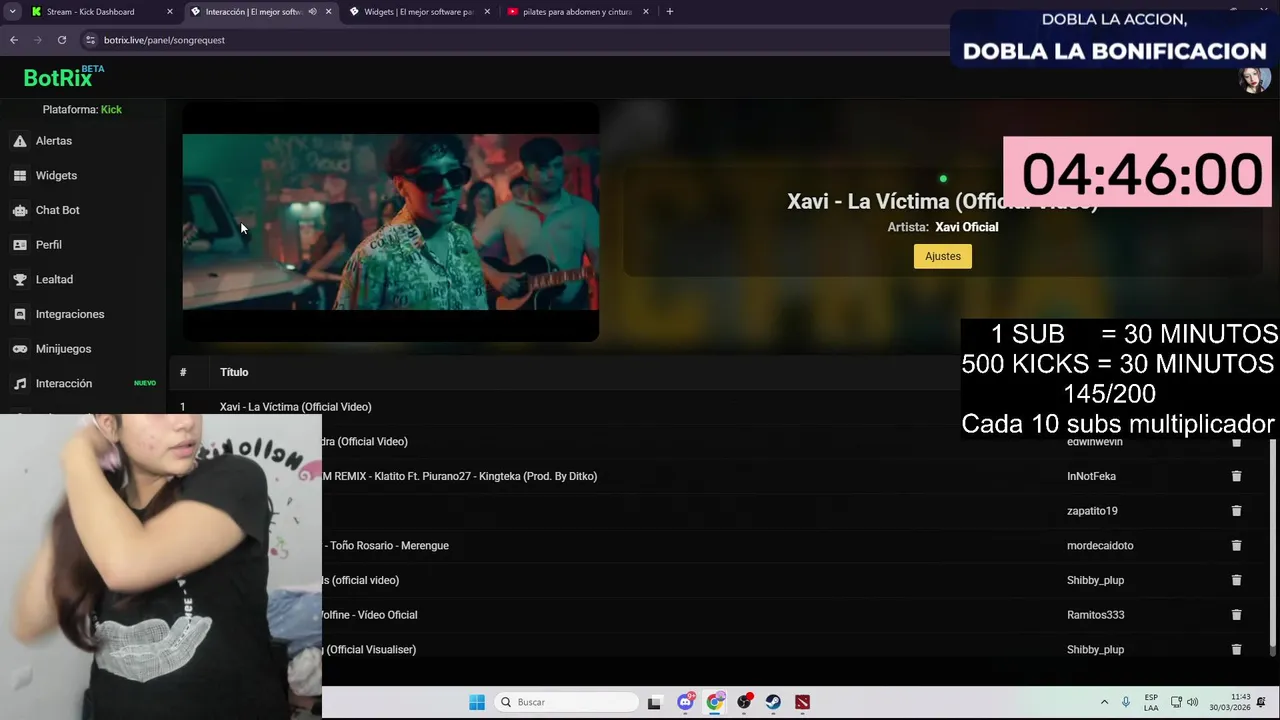1280x720 pixels.
Task: Open Discord from the taskbar
Action: (x=685, y=702)
